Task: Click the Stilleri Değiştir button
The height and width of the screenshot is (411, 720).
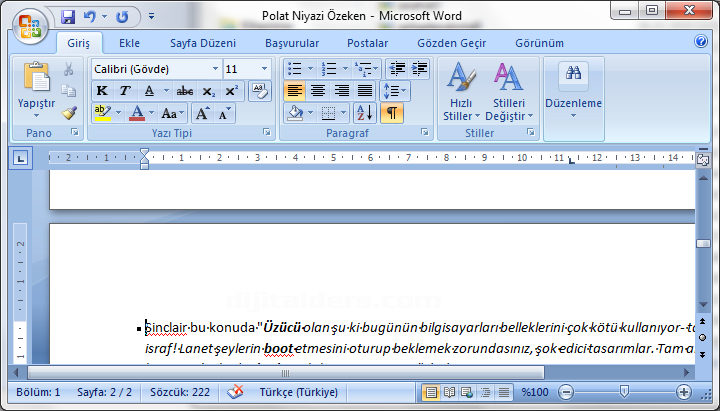Action: tap(509, 92)
